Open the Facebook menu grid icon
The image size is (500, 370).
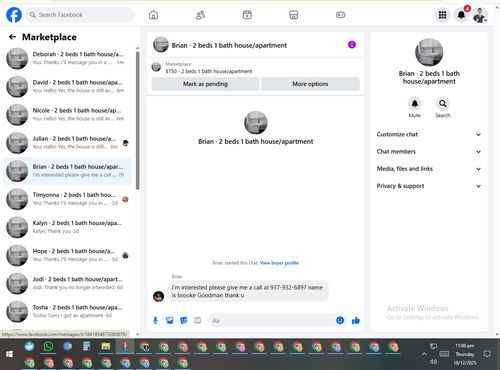coord(442,15)
